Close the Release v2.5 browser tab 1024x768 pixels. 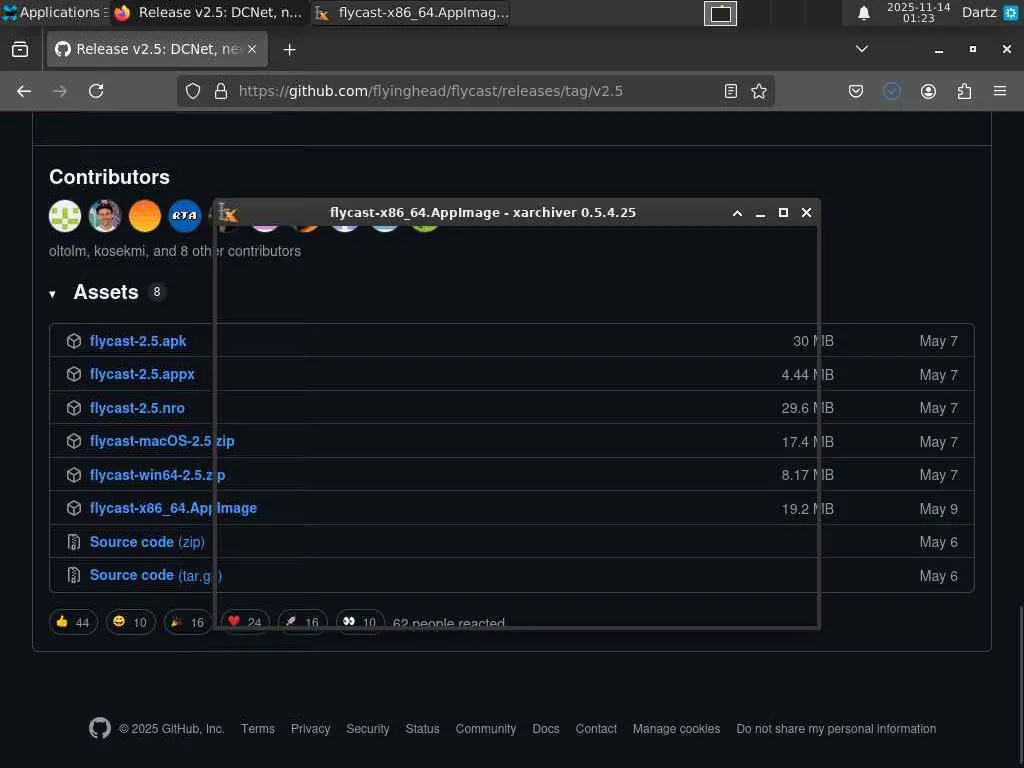252,49
